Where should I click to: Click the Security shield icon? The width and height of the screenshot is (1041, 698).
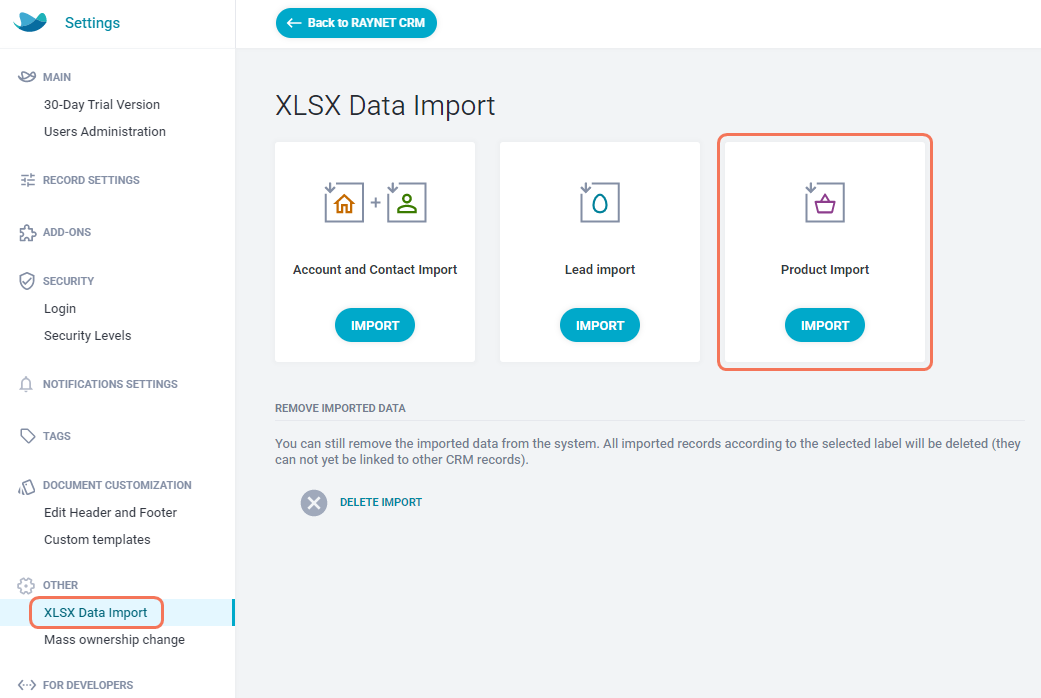click(x=28, y=281)
